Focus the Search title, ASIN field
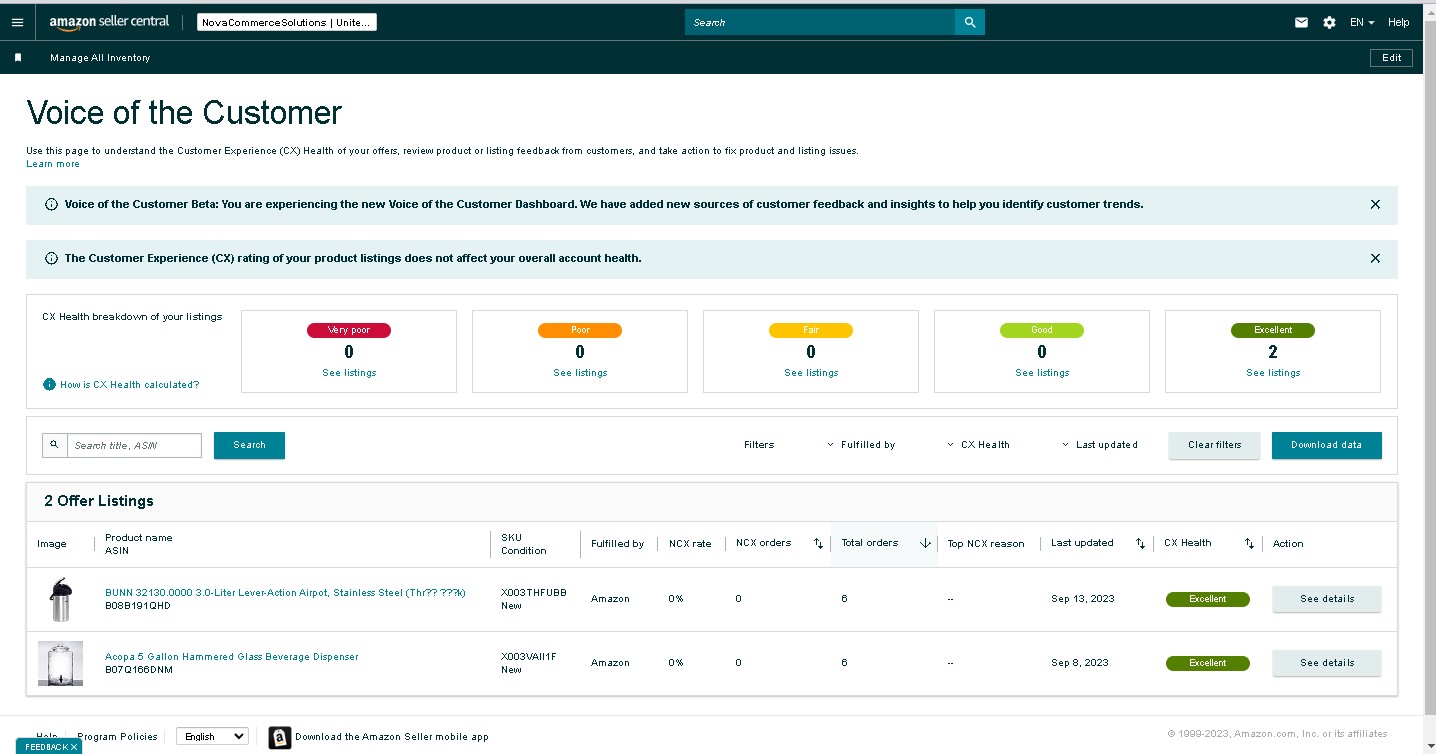This screenshot has width=1436, height=754. click(x=134, y=445)
